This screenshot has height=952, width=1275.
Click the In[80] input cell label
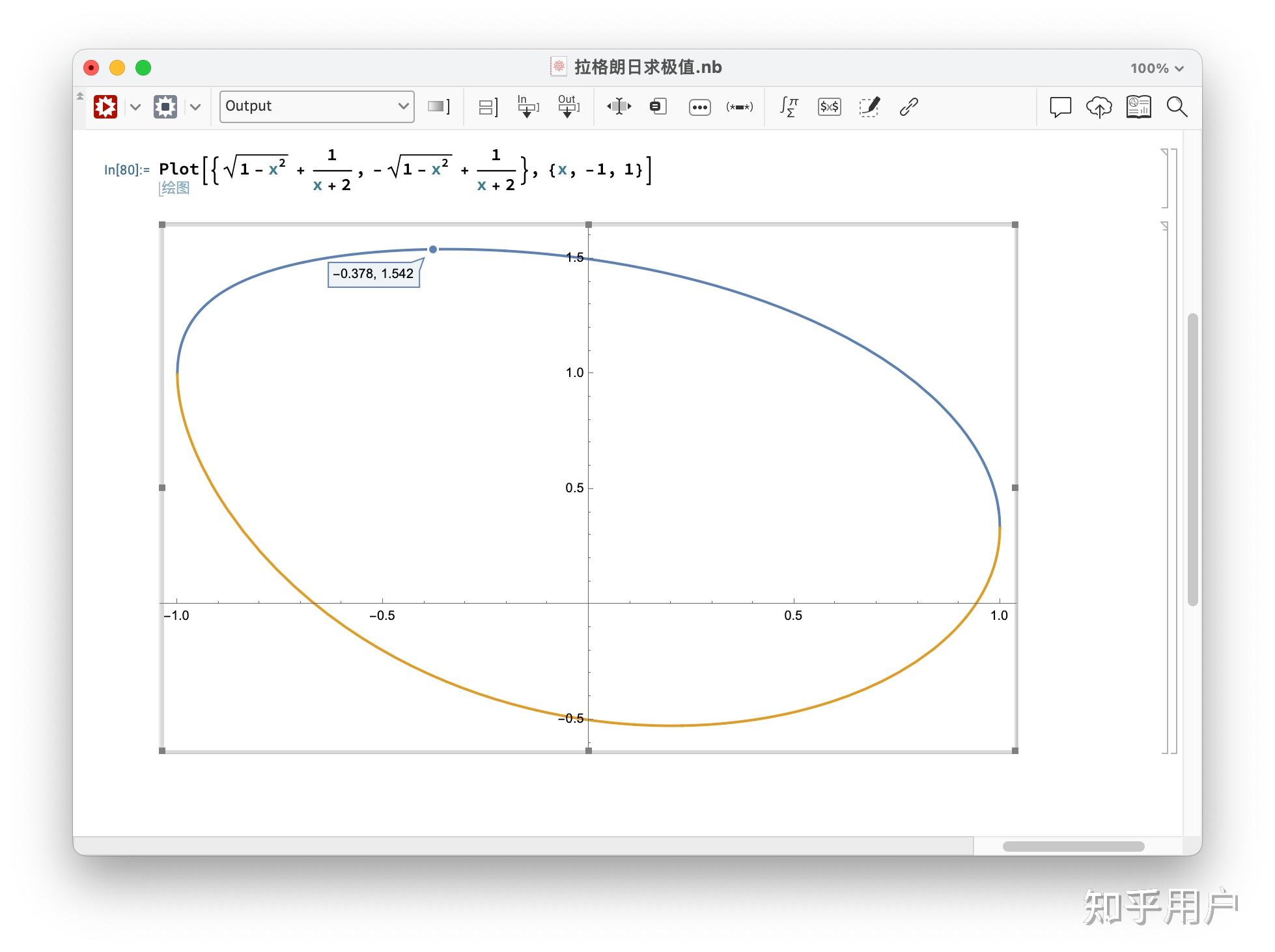tap(126, 170)
